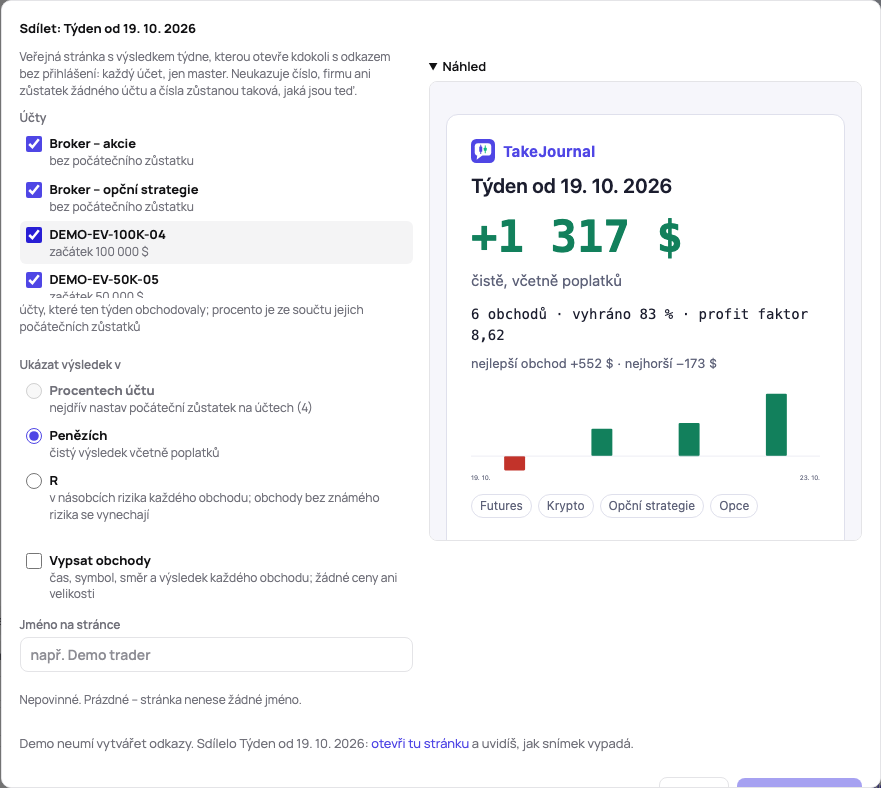Screen dimensions: 881x788
Task: Click the Opční strategie tag chip
Action: click(x=652, y=506)
